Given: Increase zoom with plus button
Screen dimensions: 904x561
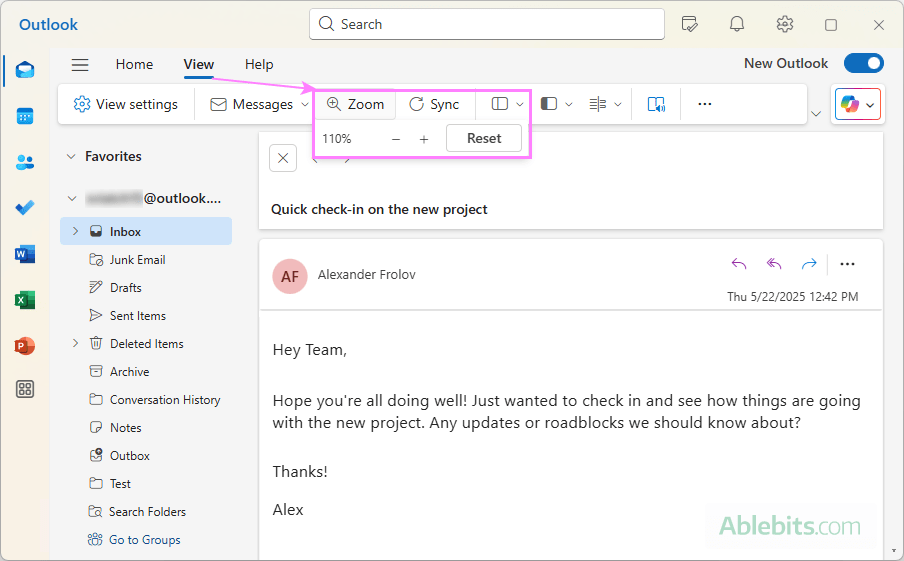Looking at the screenshot, I should point(424,139).
